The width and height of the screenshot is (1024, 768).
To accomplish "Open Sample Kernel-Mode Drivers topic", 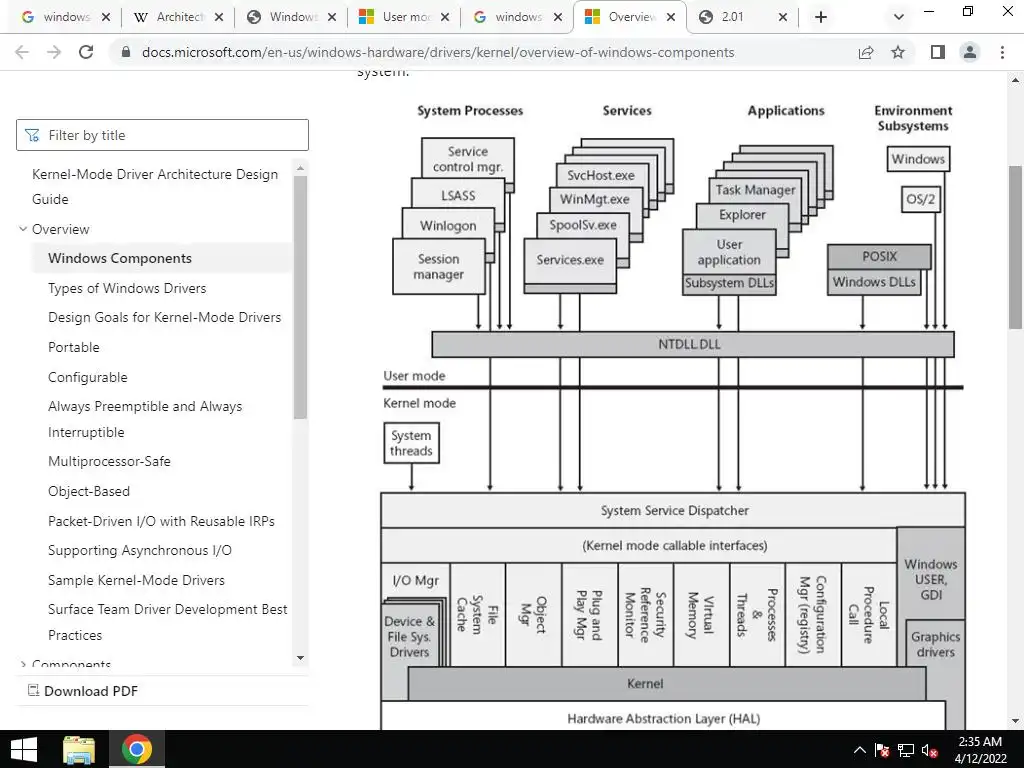I will tap(136, 580).
